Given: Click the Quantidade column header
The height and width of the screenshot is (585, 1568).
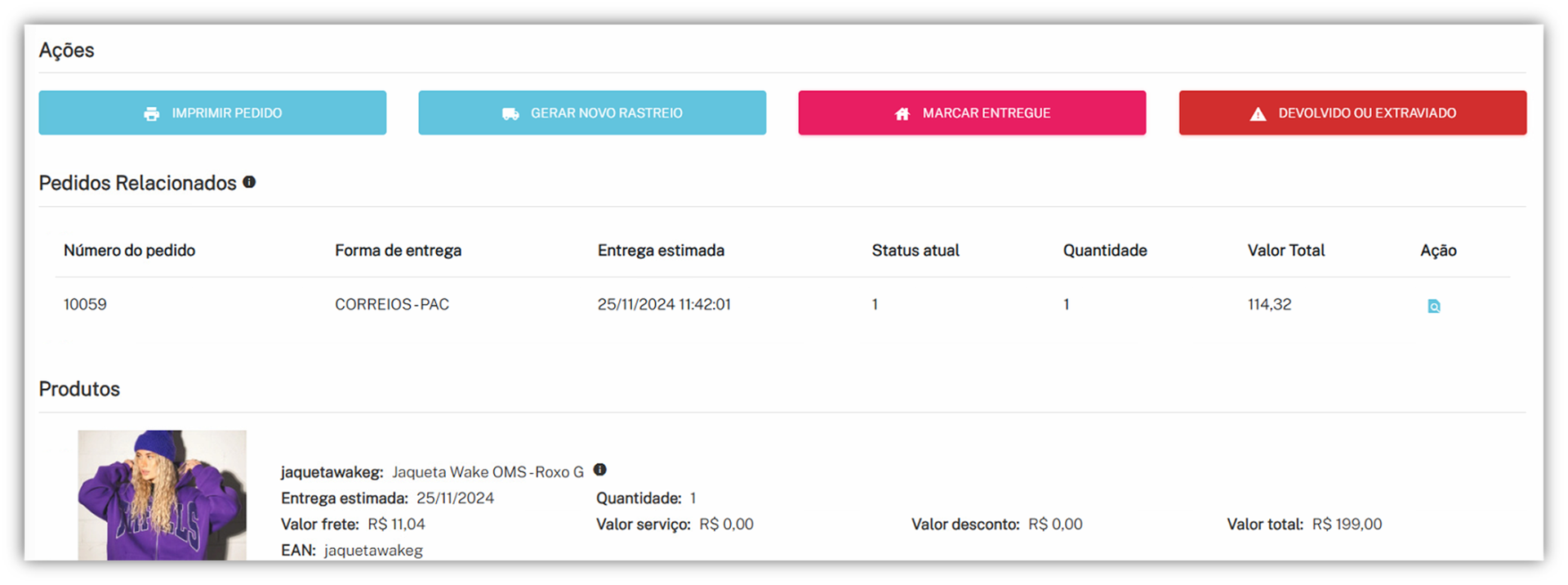Looking at the screenshot, I should 1105,251.
